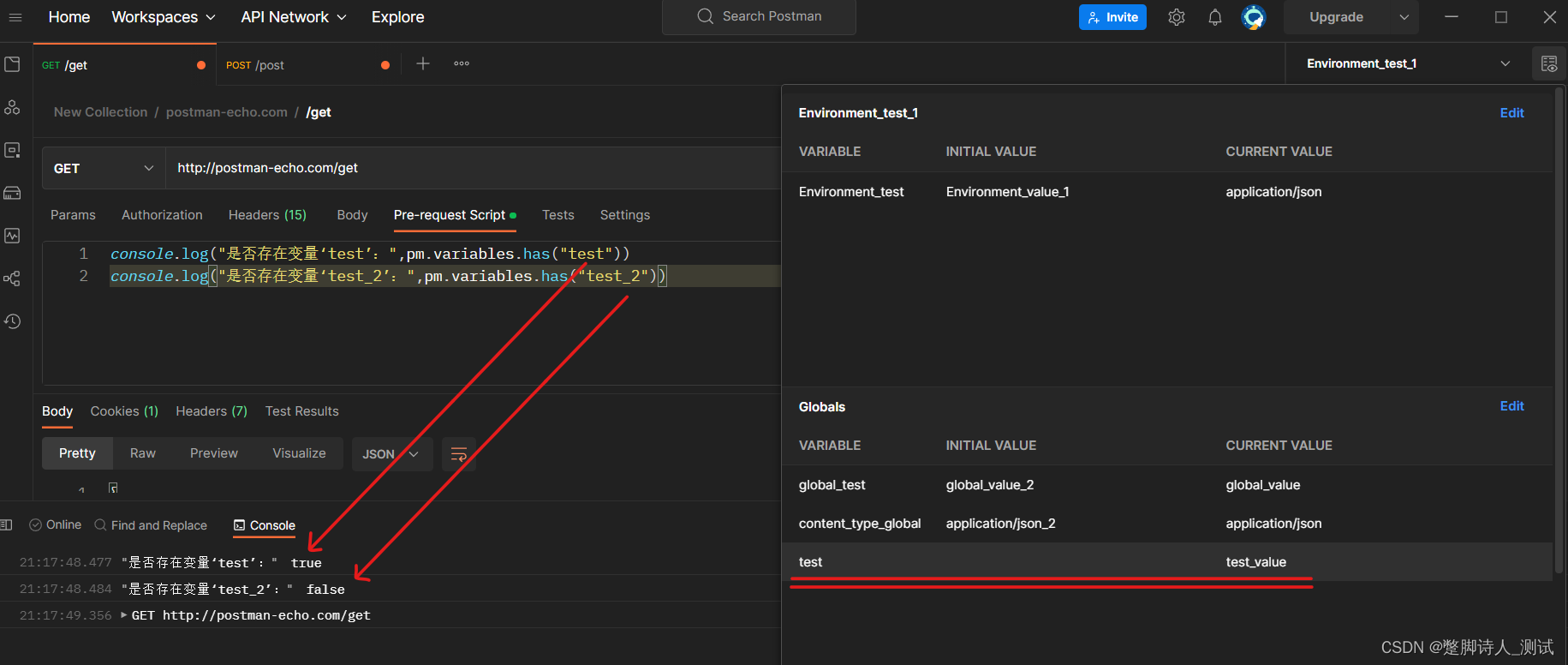
Task: Edit the Environment_test_1 variables
Action: pos(1511,113)
